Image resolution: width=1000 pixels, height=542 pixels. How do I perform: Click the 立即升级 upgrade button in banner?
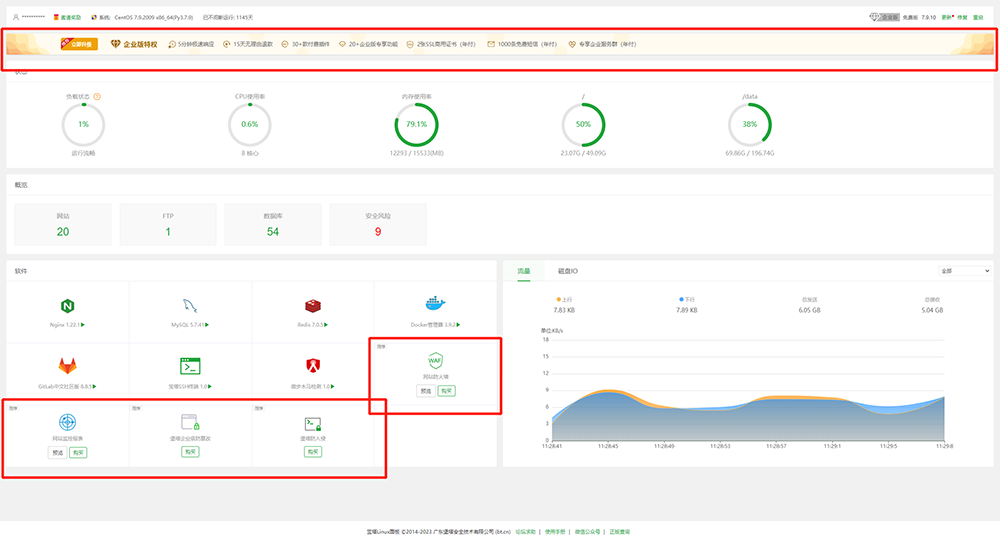click(x=80, y=44)
